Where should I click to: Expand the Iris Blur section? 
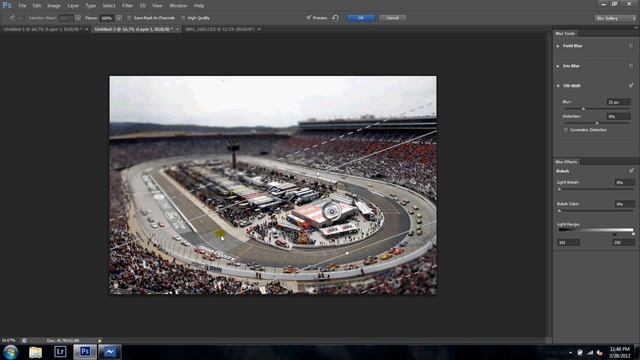tap(558, 66)
